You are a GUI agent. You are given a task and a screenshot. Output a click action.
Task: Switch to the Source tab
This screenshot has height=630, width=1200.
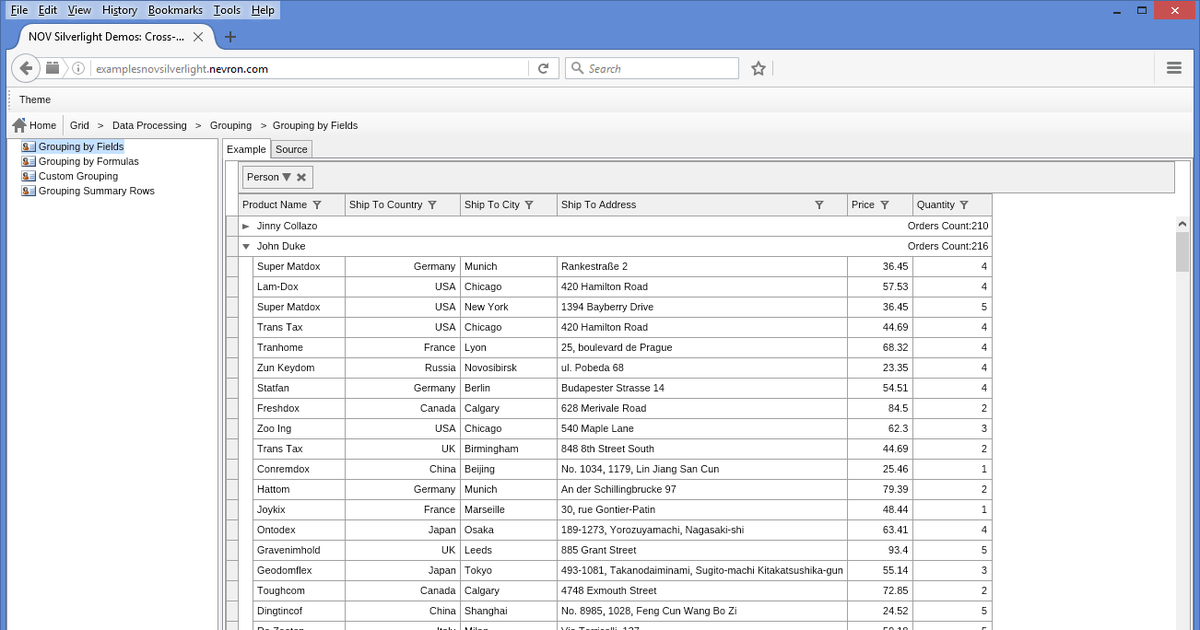tap(291, 148)
